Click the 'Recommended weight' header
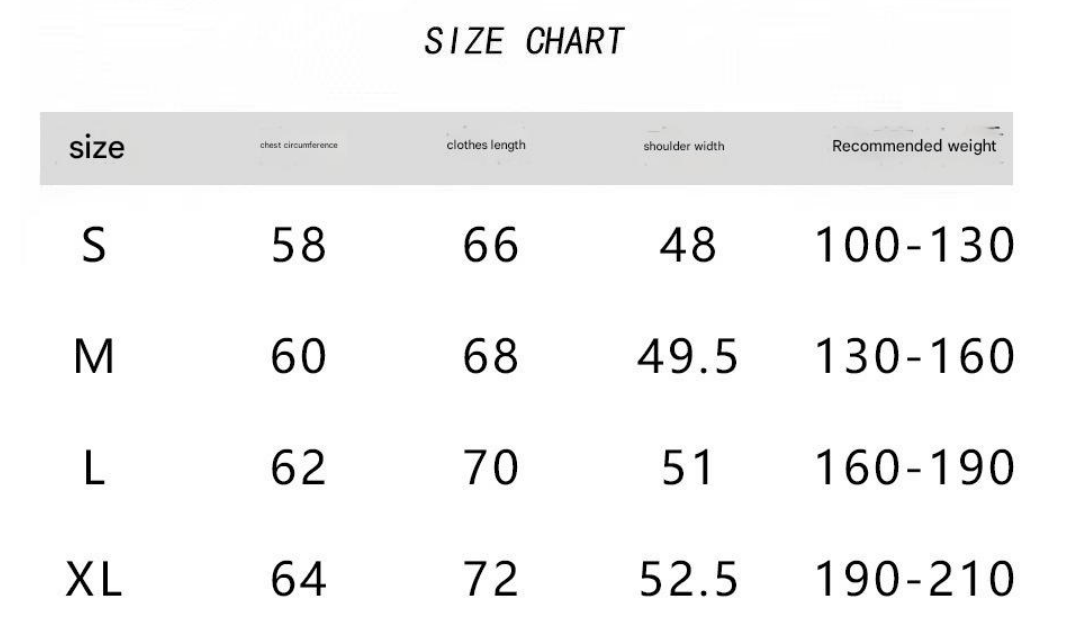1086x637 pixels. (x=914, y=146)
